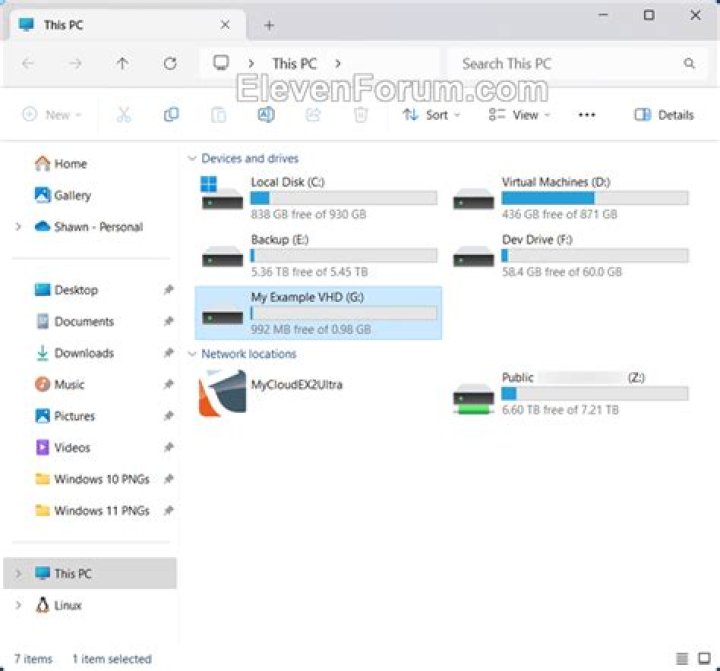Image resolution: width=720 pixels, height=671 pixels.
Task: Open Windows 10 PNGs folder shortcut
Action: [x=92, y=479]
